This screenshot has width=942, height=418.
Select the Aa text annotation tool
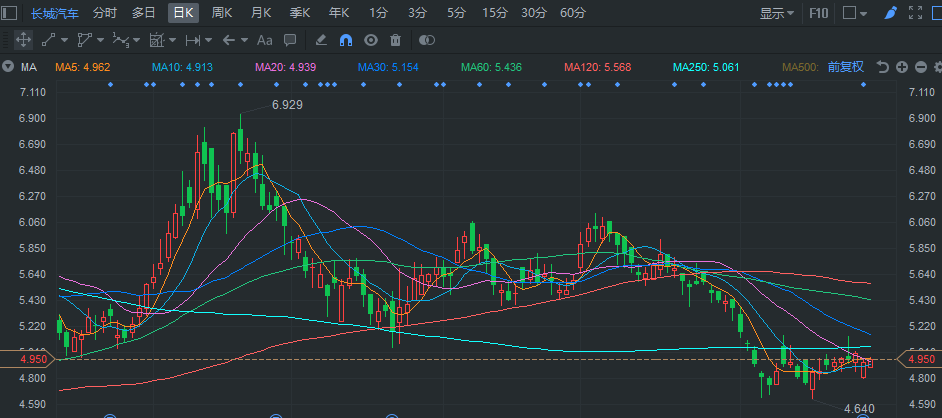click(x=264, y=40)
